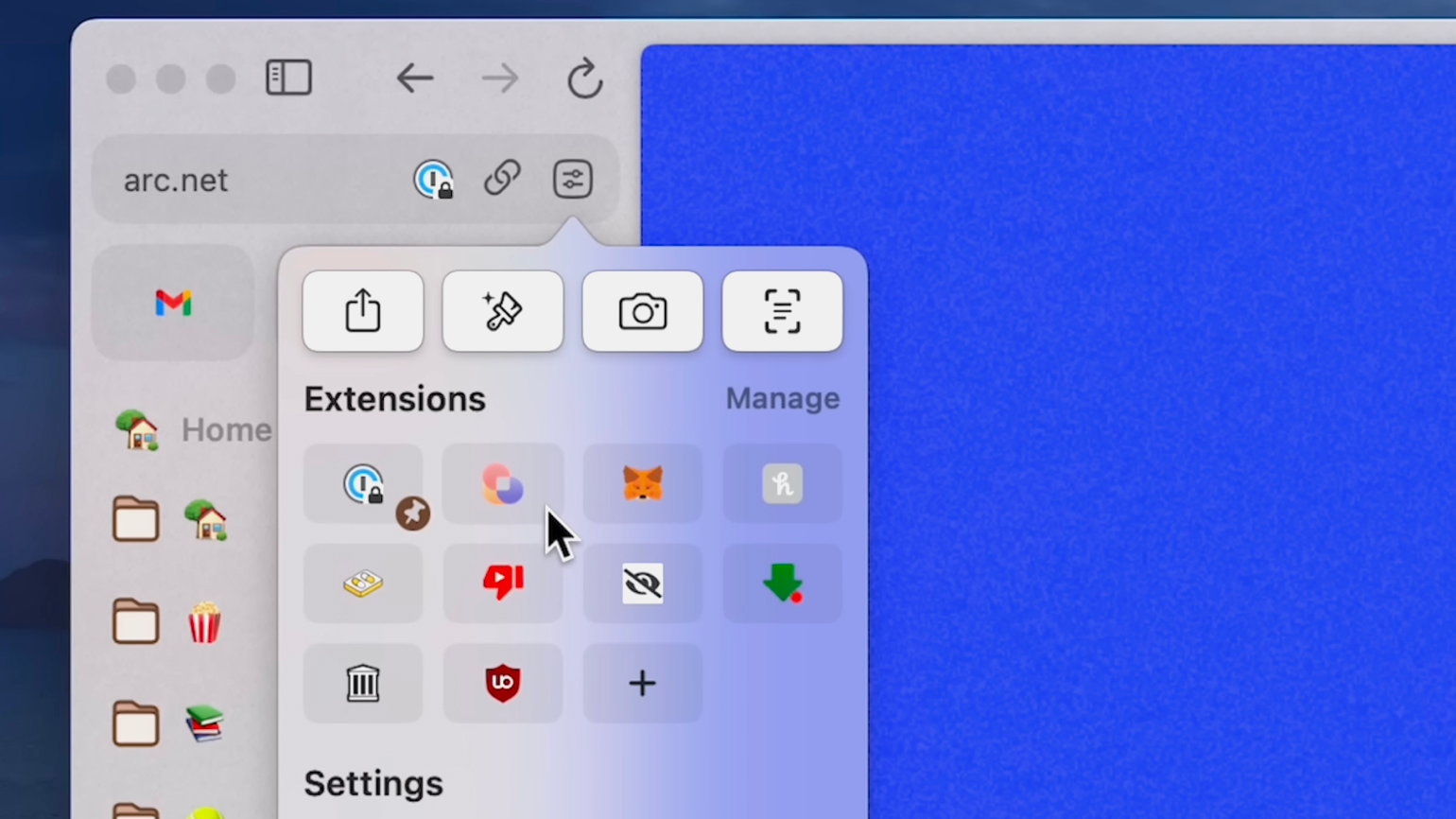Image resolution: width=1456 pixels, height=819 pixels.
Task: Click the house emoji beside Home
Action: coord(137,430)
